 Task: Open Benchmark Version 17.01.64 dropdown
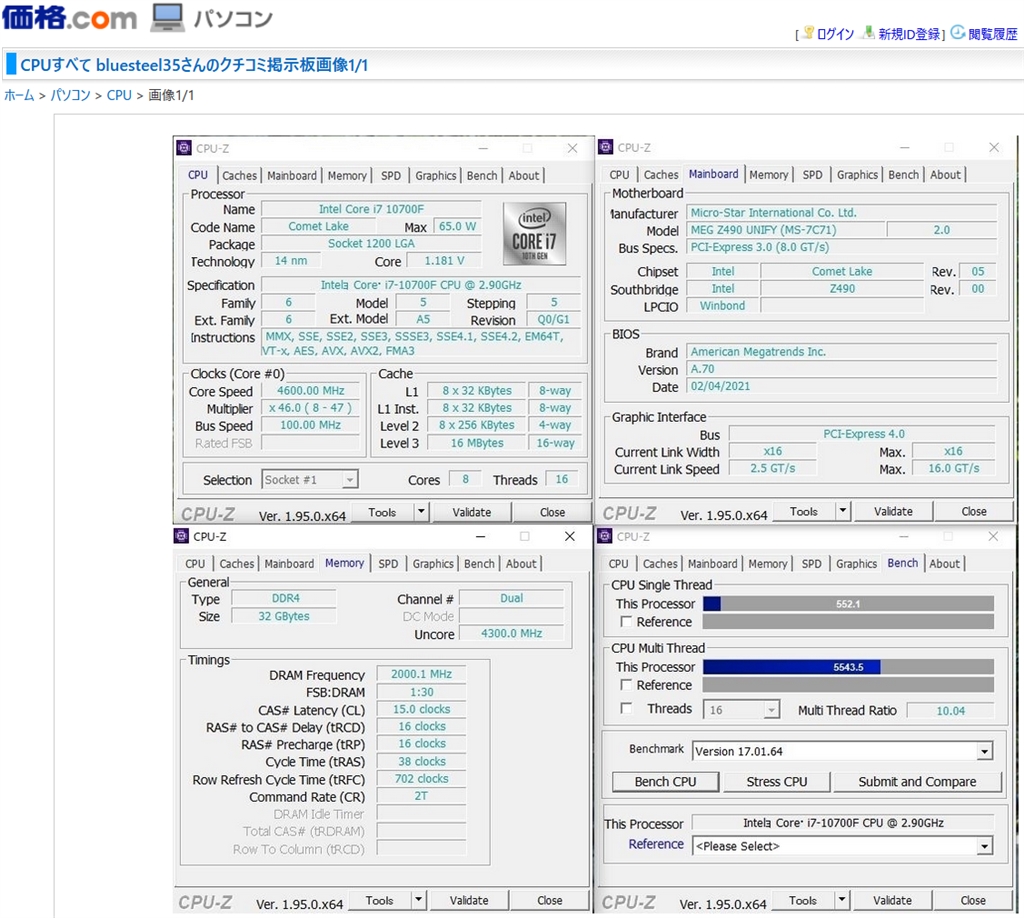click(842, 752)
